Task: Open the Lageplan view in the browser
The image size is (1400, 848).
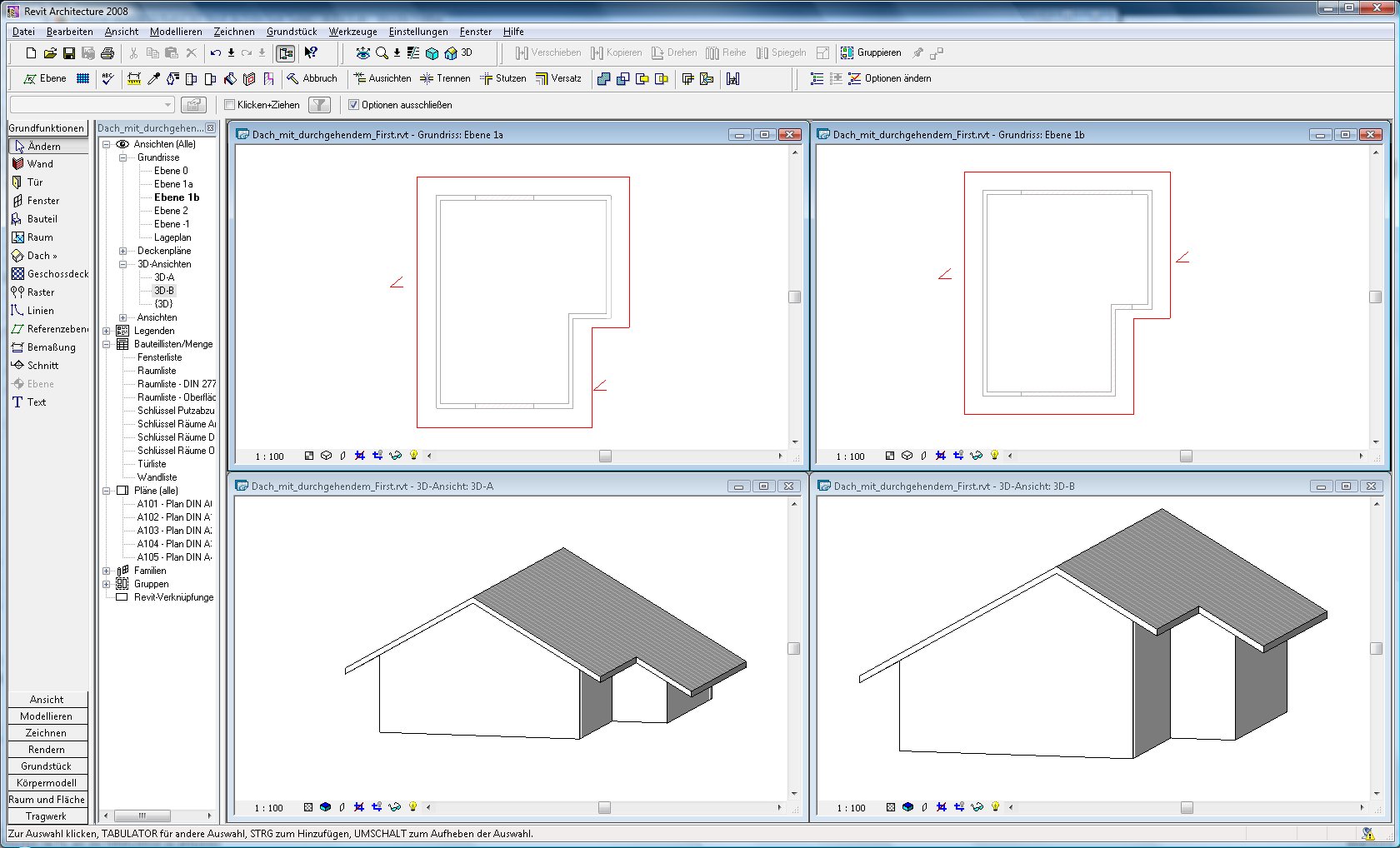Action: 172,237
